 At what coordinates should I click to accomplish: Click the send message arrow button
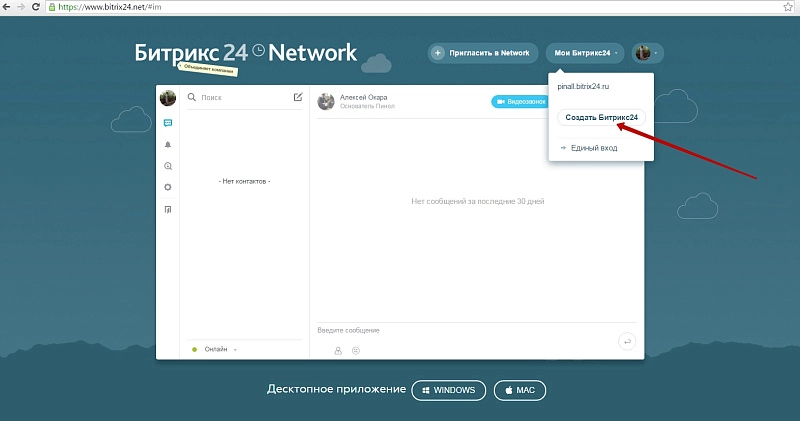point(627,342)
